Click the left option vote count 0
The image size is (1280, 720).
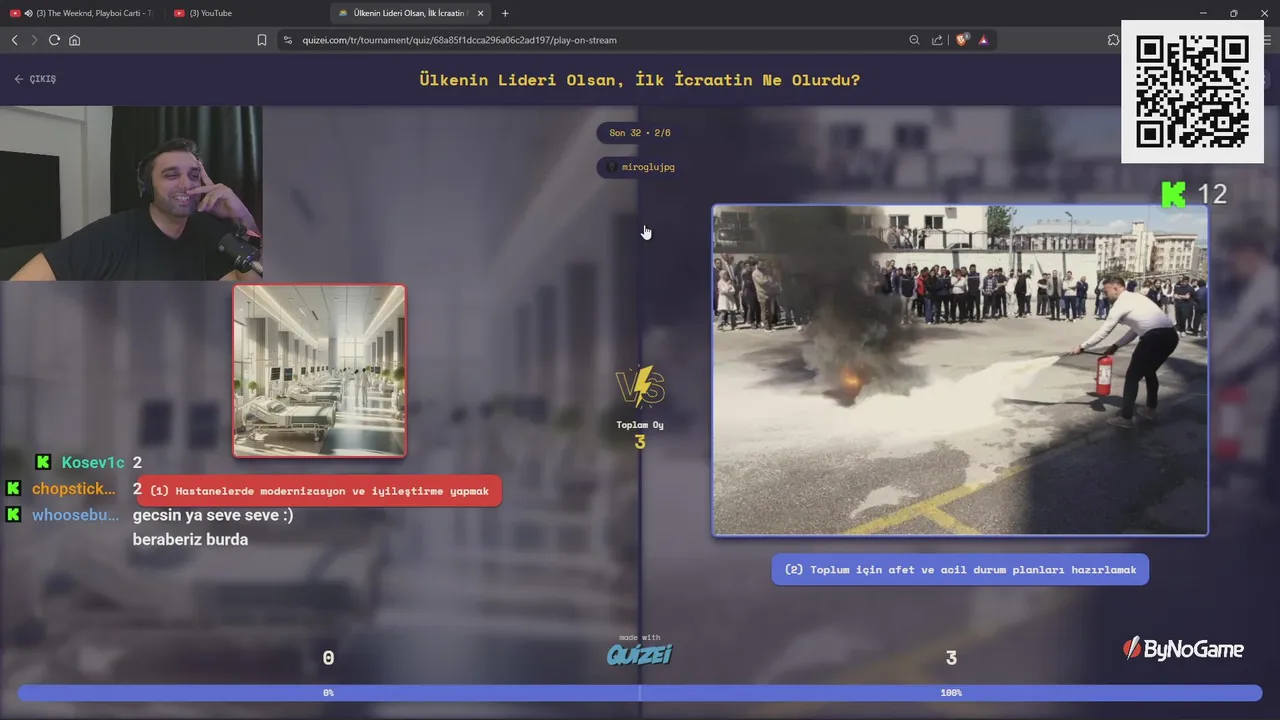pyautogui.click(x=328, y=658)
